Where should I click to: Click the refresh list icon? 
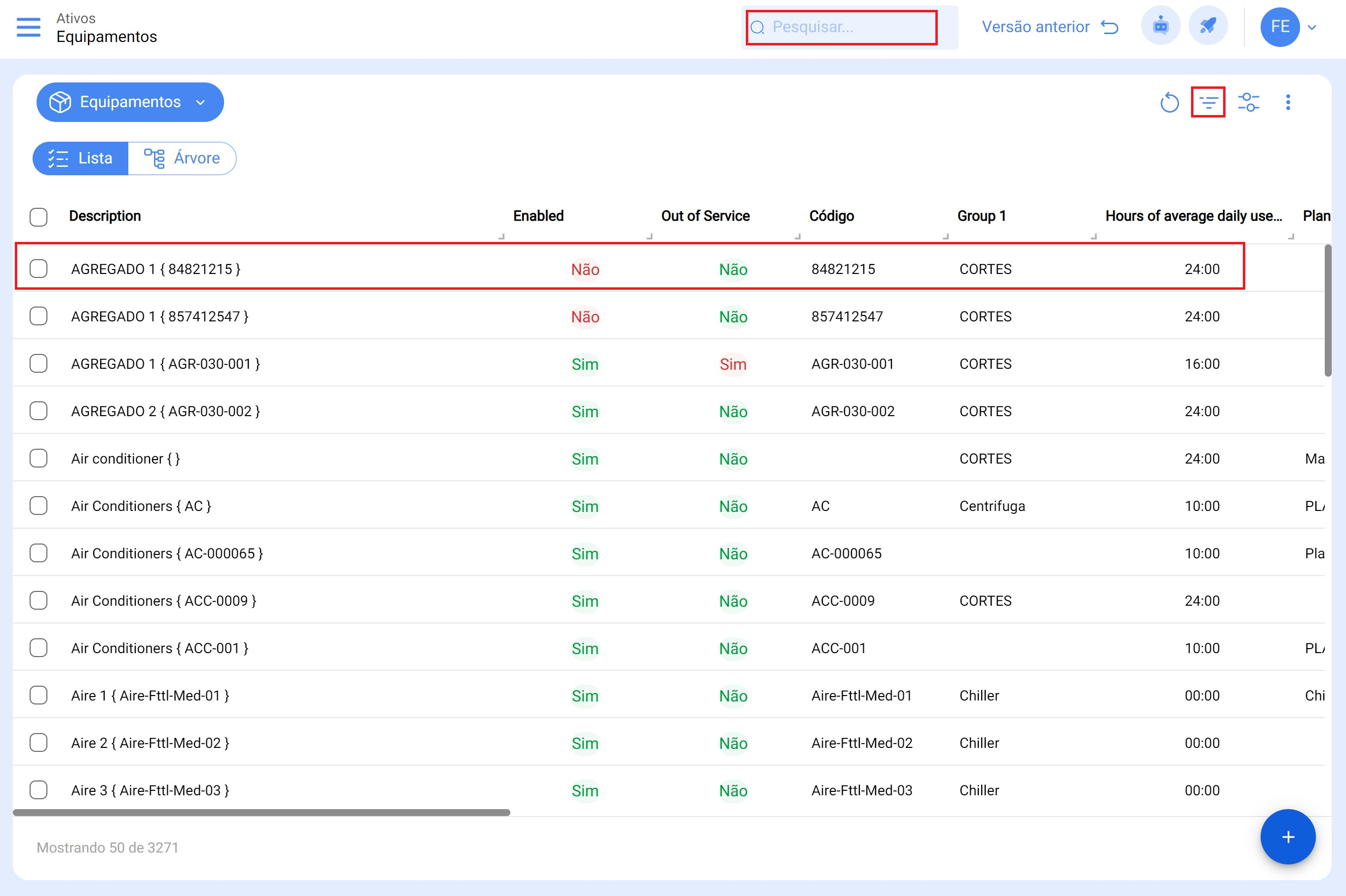1169,103
